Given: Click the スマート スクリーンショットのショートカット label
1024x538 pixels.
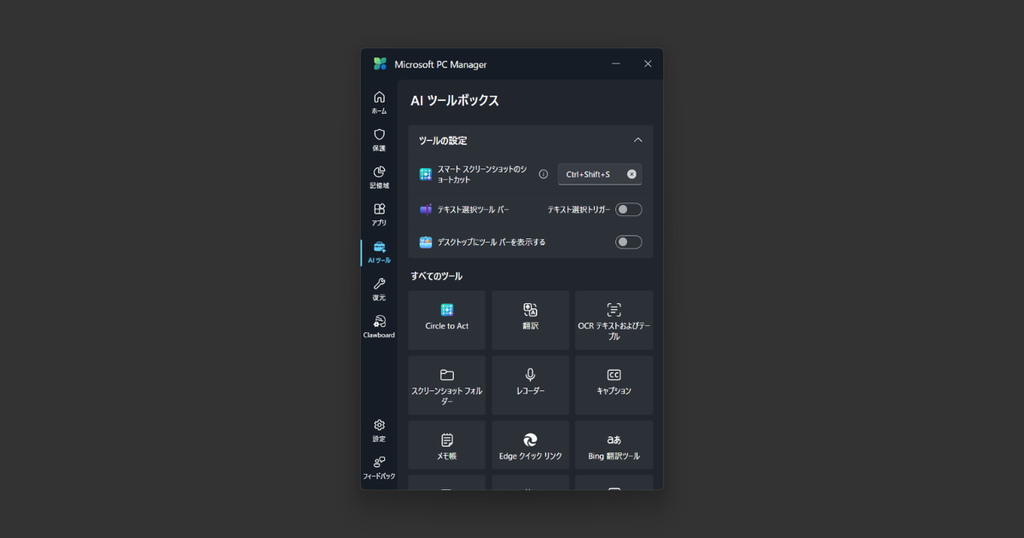Looking at the screenshot, I should pyautogui.click(x=482, y=174).
